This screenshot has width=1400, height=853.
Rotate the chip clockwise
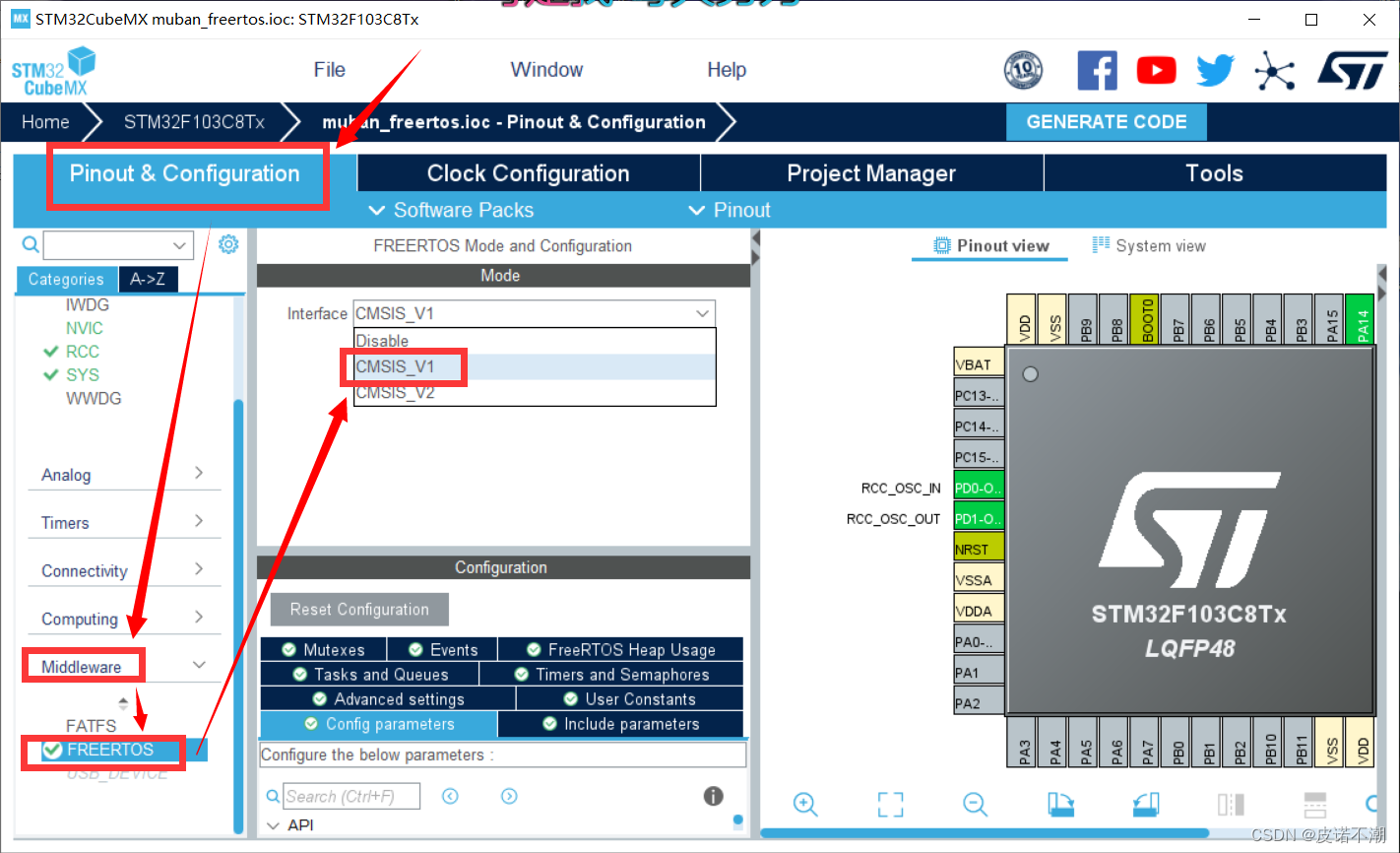tap(1060, 805)
